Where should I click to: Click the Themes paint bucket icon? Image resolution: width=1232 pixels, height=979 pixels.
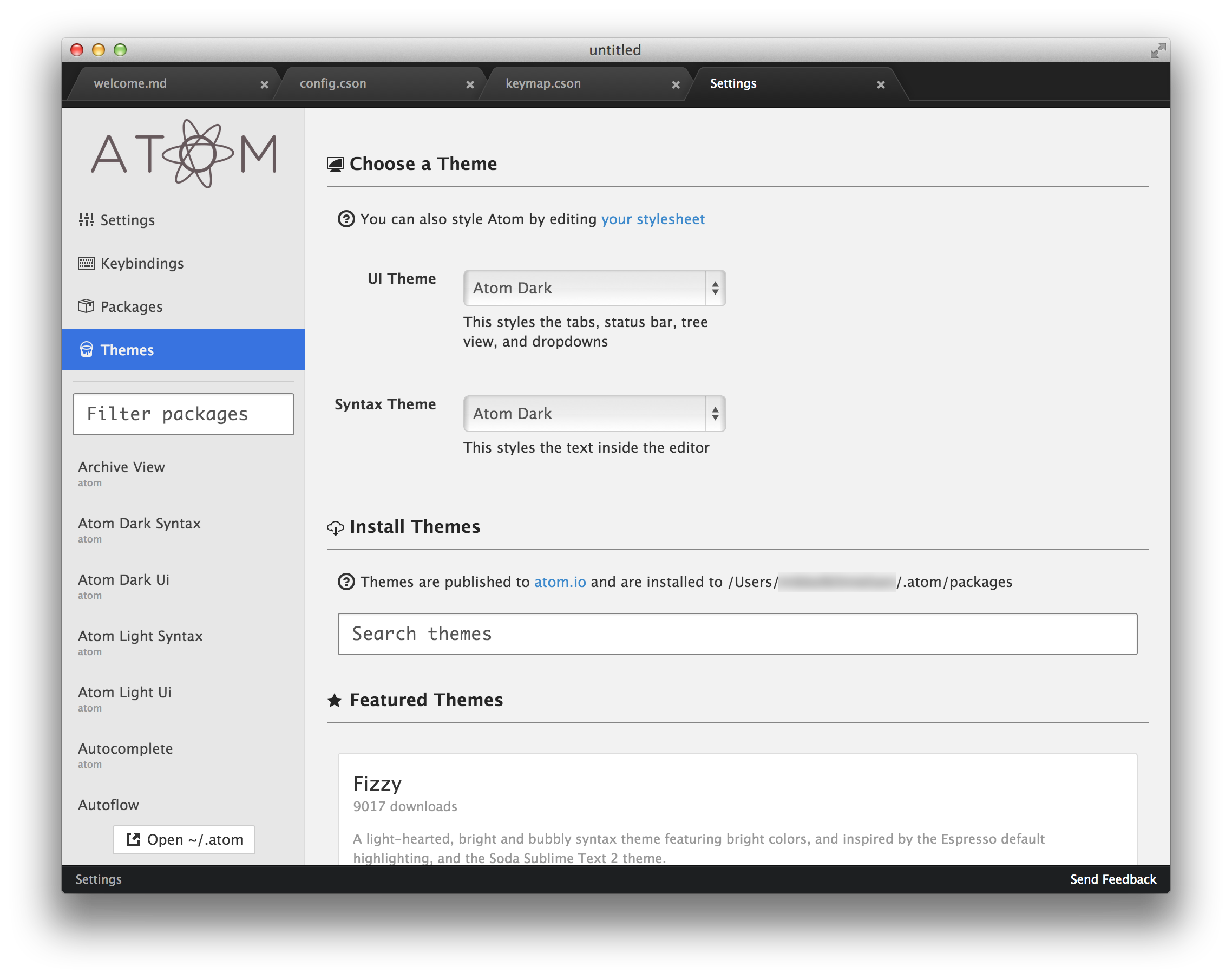click(86, 350)
